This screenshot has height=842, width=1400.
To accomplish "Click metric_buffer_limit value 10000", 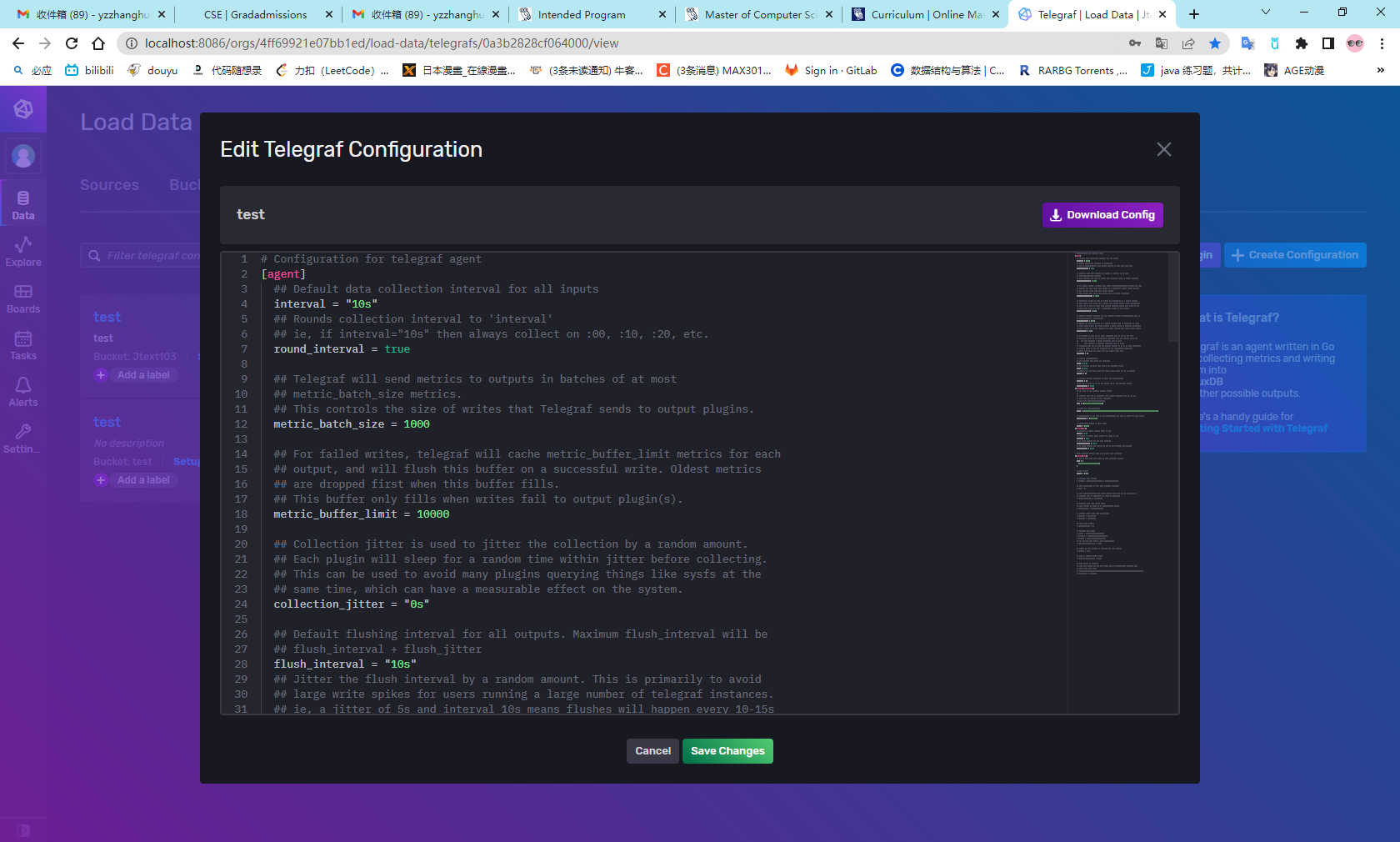I will (433, 514).
